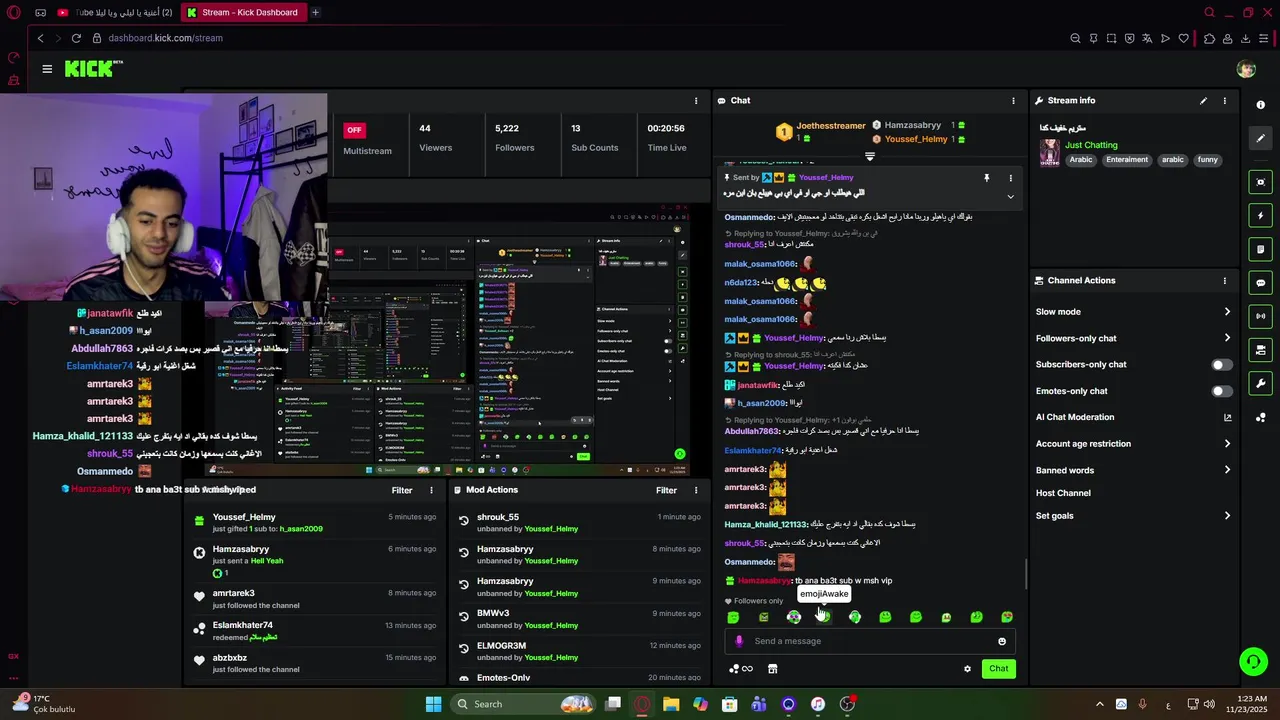Screen dimensions: 1280x720
Task: Click taskbar volume icon
Action: (x=1209, y=704)
